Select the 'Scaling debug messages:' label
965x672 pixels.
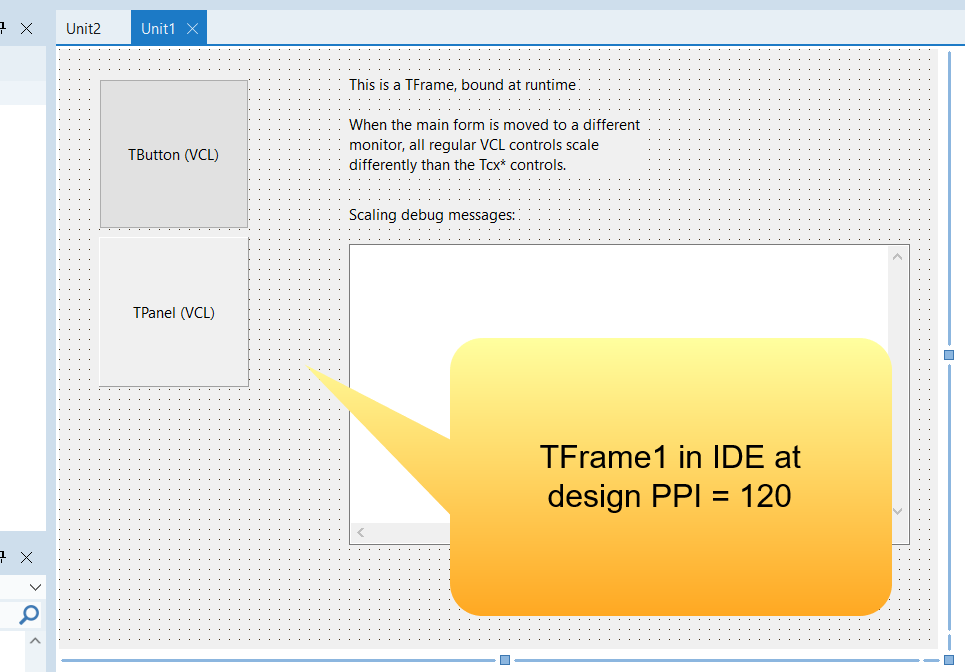[x=432, y=215]
